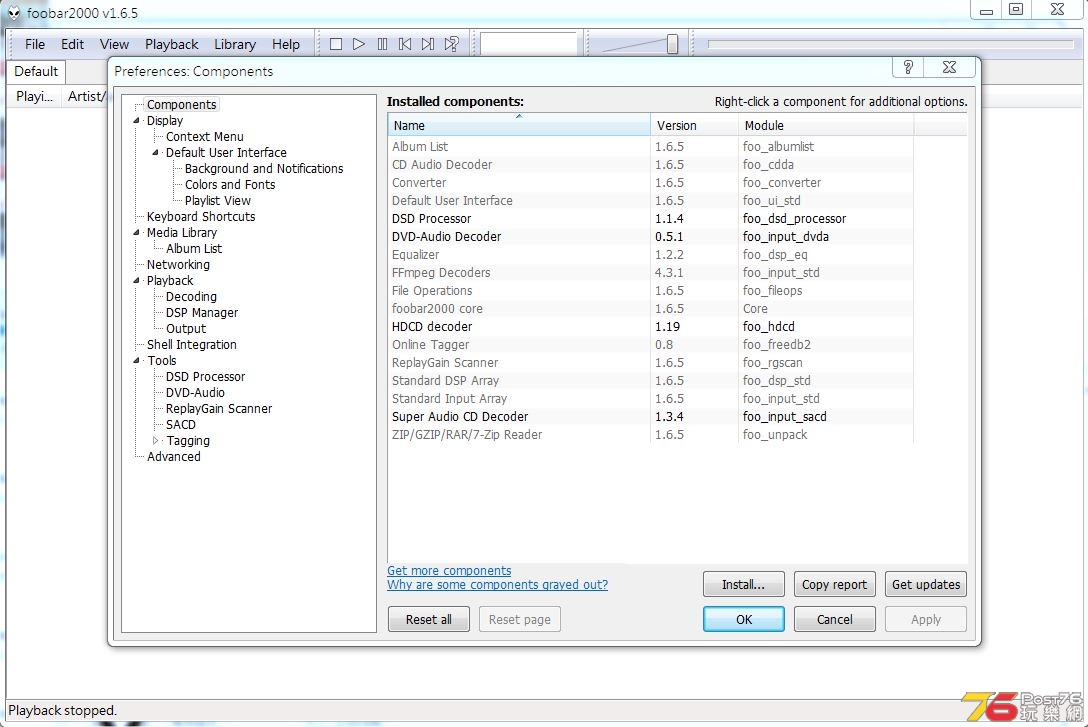Select Shell Integration page
This screenshot has width=1088, height=727.
[x=192, y=345]
